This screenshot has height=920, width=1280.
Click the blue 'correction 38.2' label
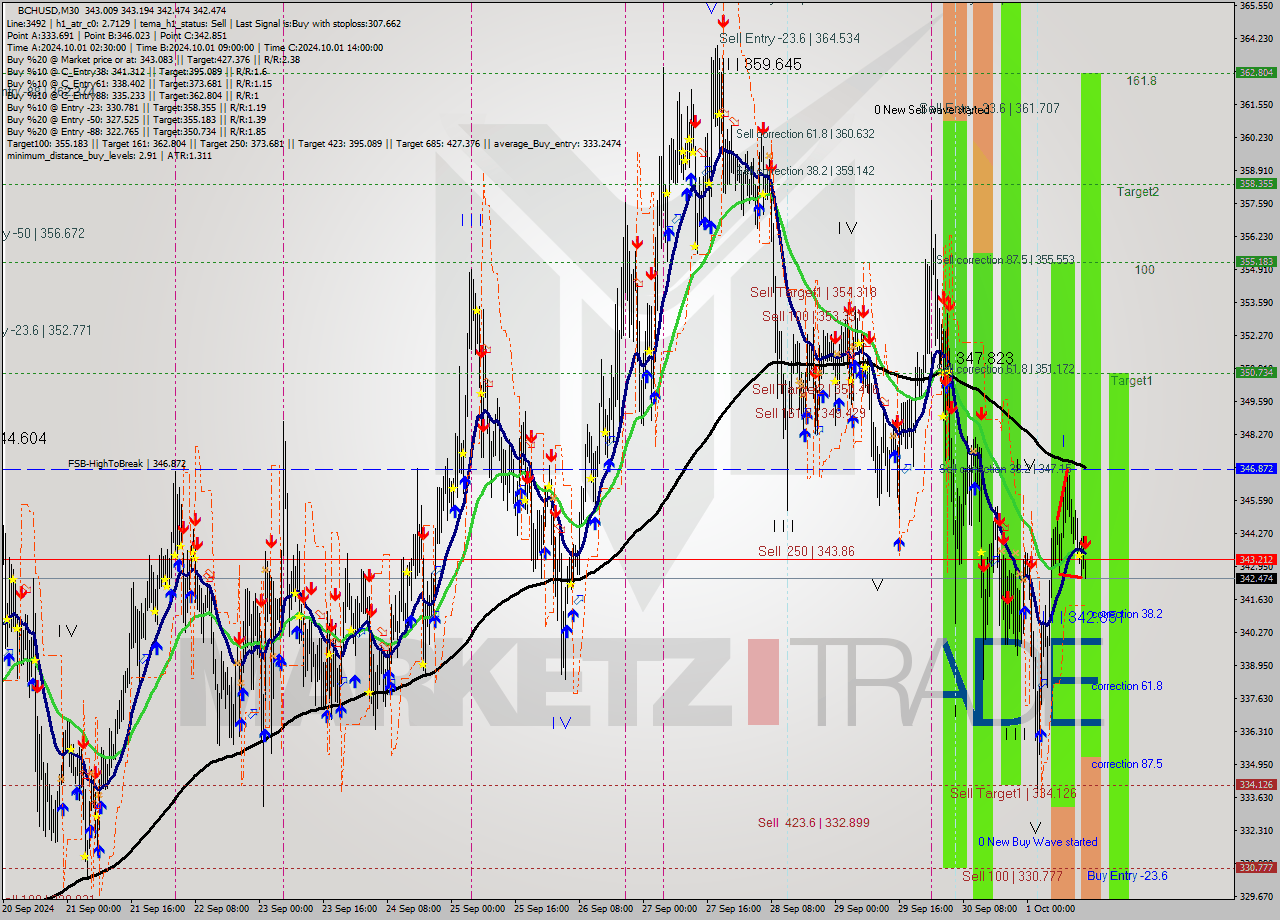1127,614
